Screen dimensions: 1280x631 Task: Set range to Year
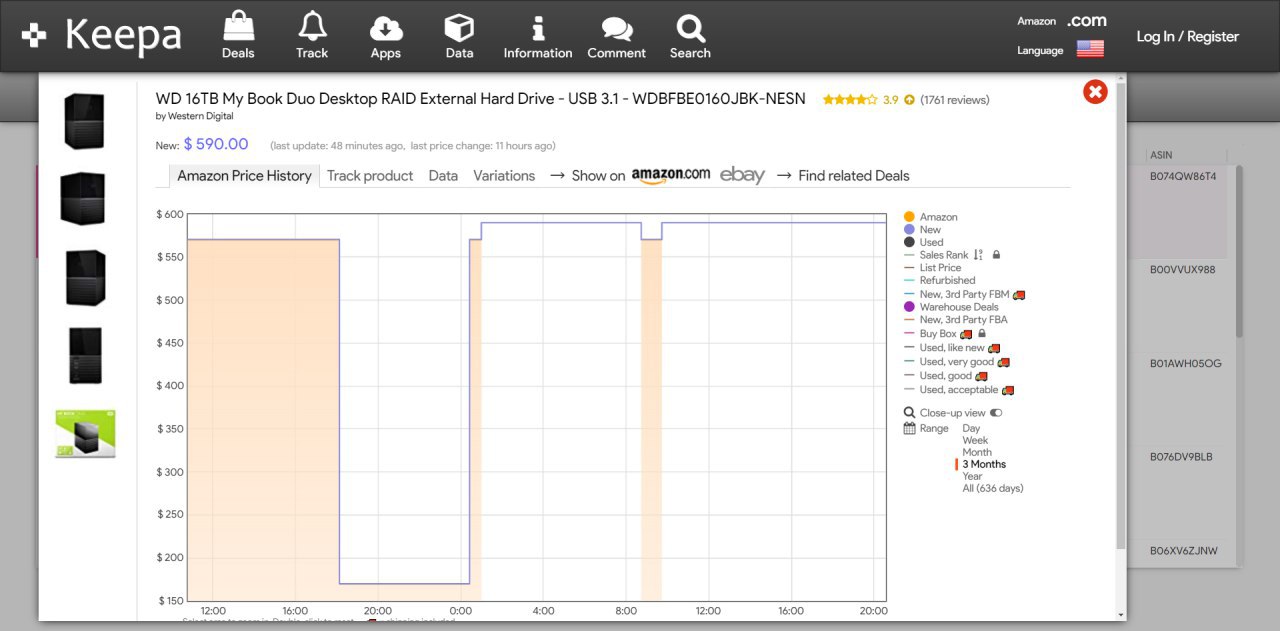coord(972,476)
